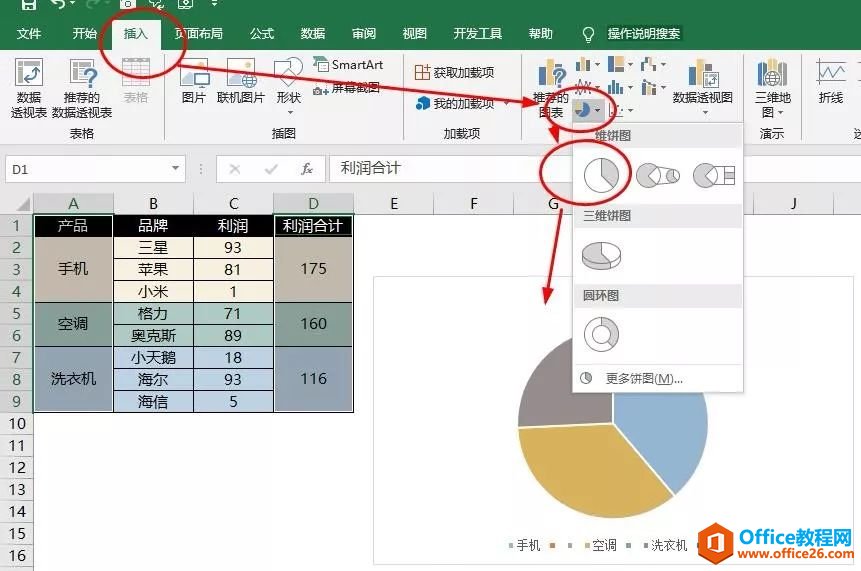
Task: Switch to the Data (数据) tab
Action: pos(313,34)
